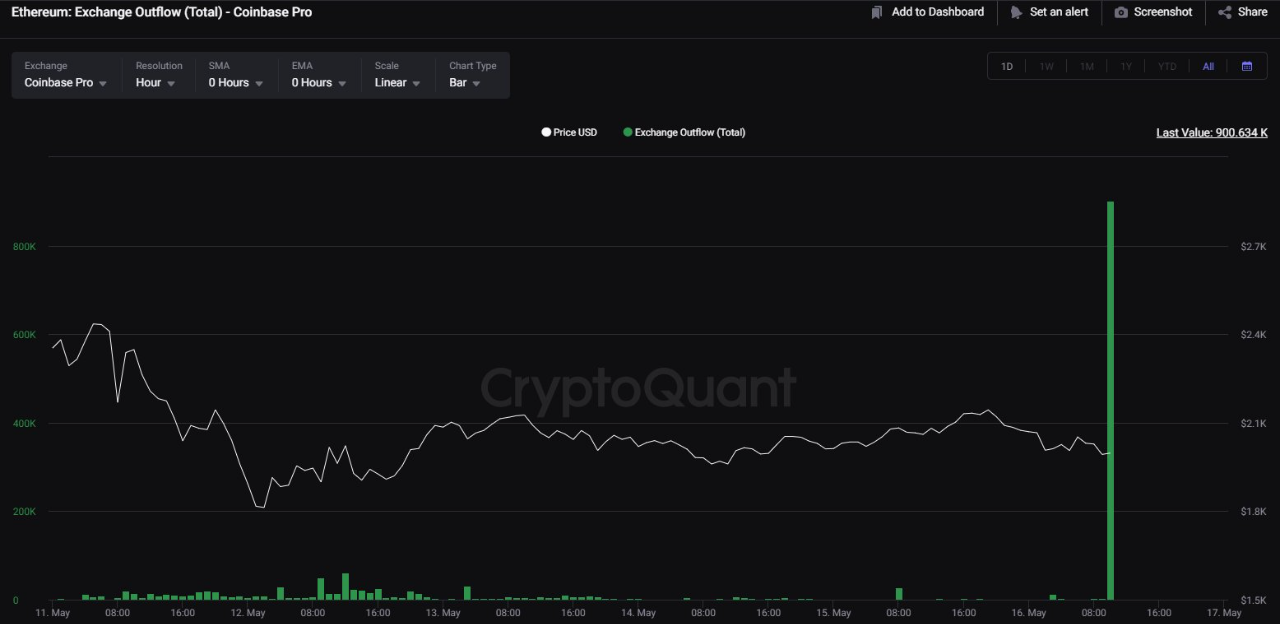Select the 1M time range tab

[x=1086, y=66]
